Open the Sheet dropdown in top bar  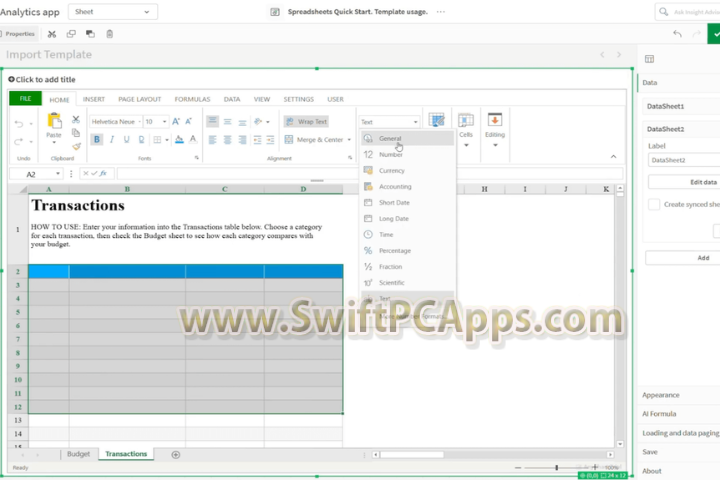(113, 12)
